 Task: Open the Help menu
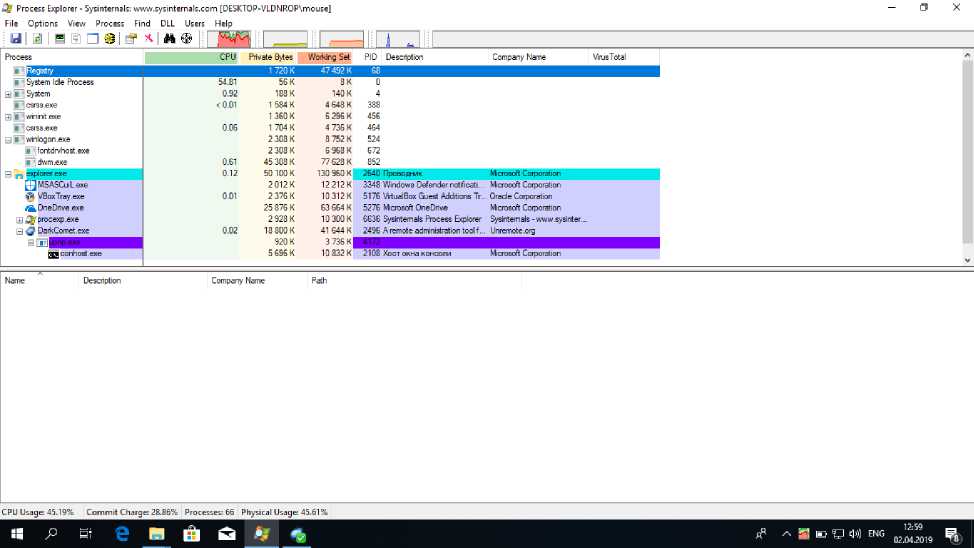coord(223,23)
